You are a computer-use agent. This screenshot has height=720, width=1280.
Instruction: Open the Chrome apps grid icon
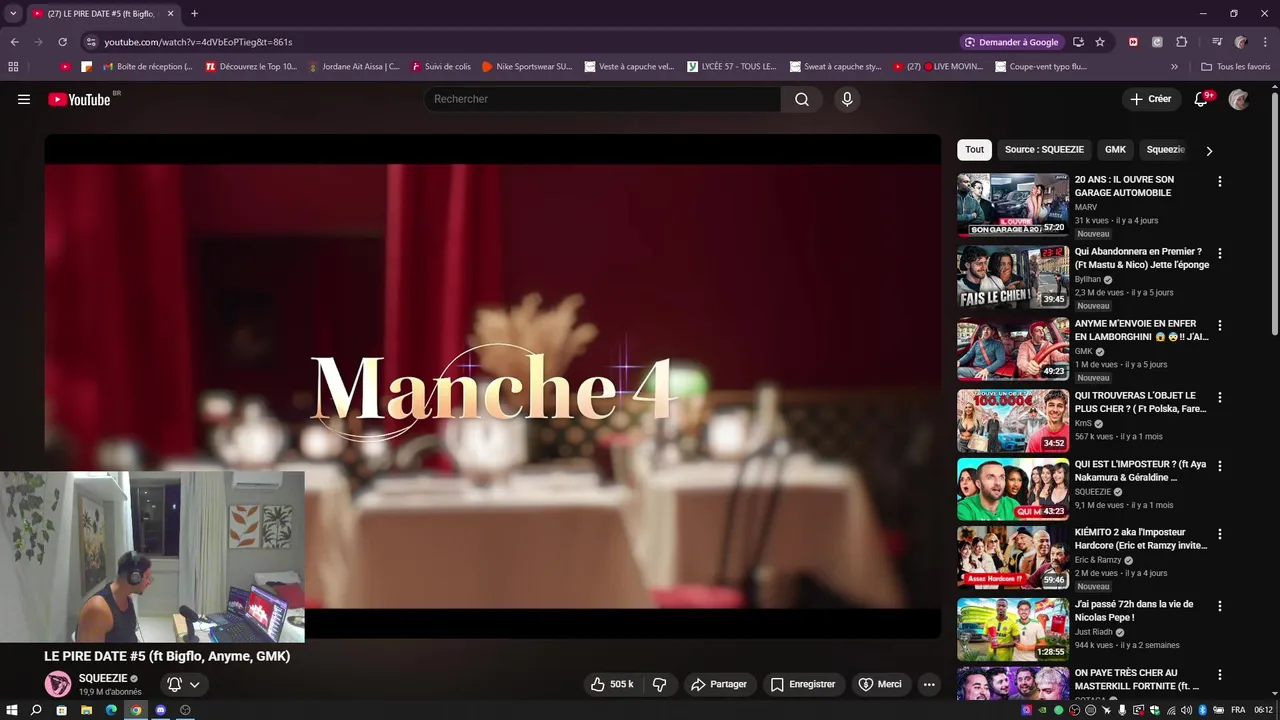coord(13,66)
